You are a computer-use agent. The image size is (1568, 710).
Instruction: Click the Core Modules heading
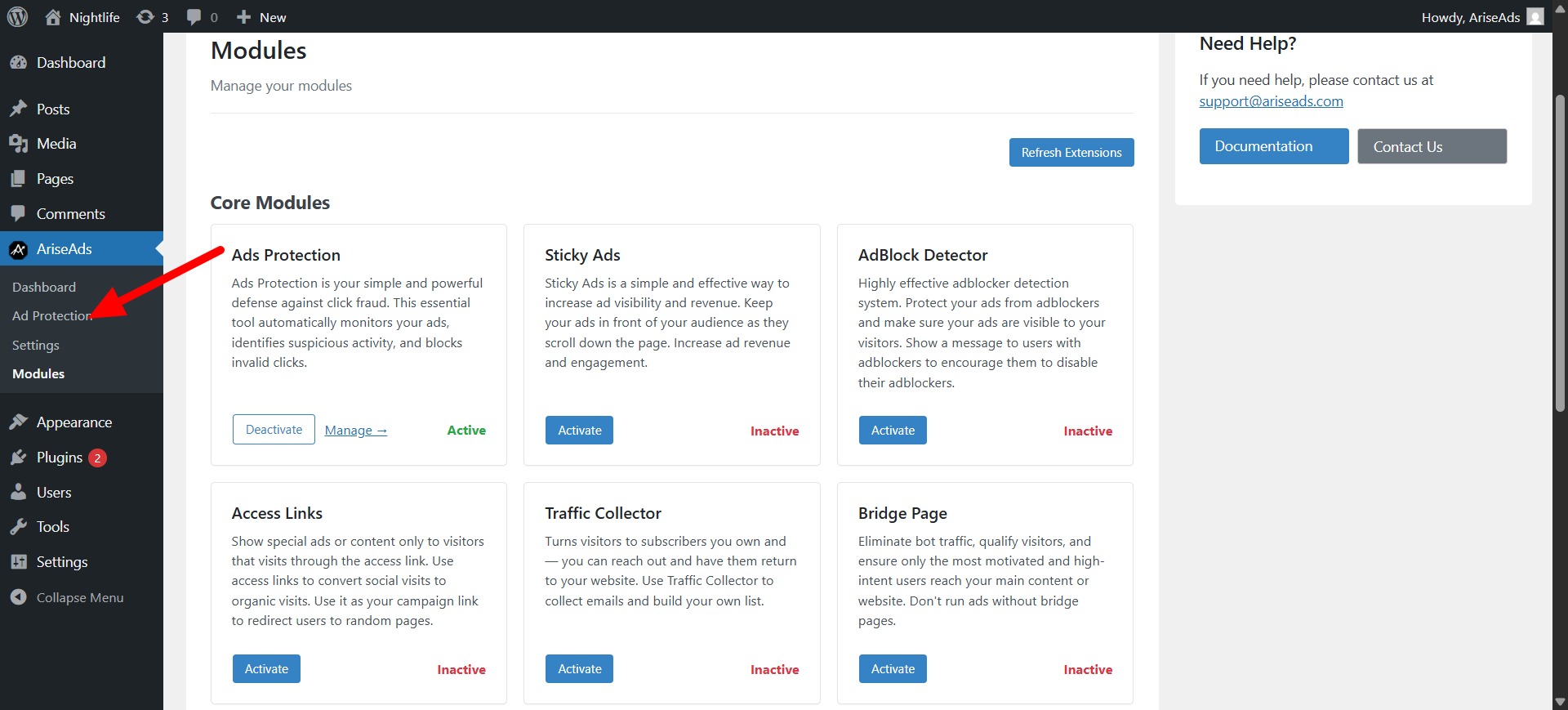pyautogui.click(x=270, y=203)
